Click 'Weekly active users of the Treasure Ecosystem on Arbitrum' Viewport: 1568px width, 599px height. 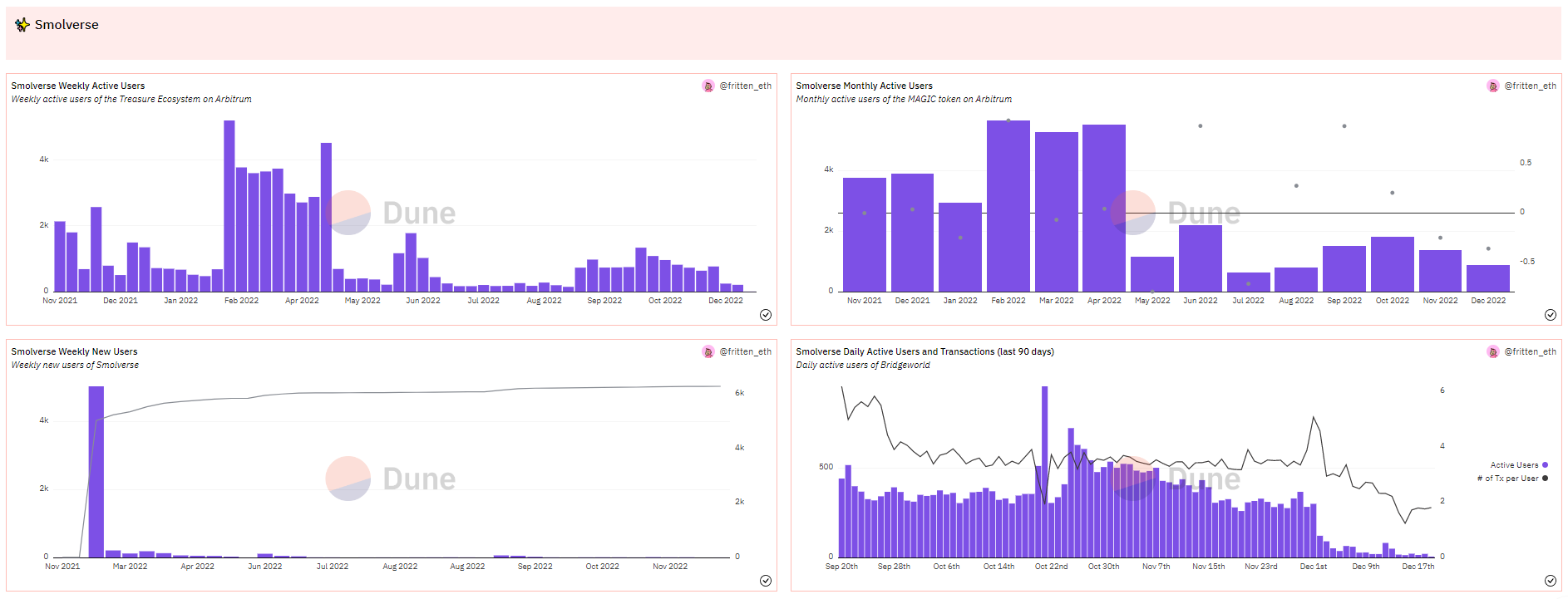click(131, 99)
